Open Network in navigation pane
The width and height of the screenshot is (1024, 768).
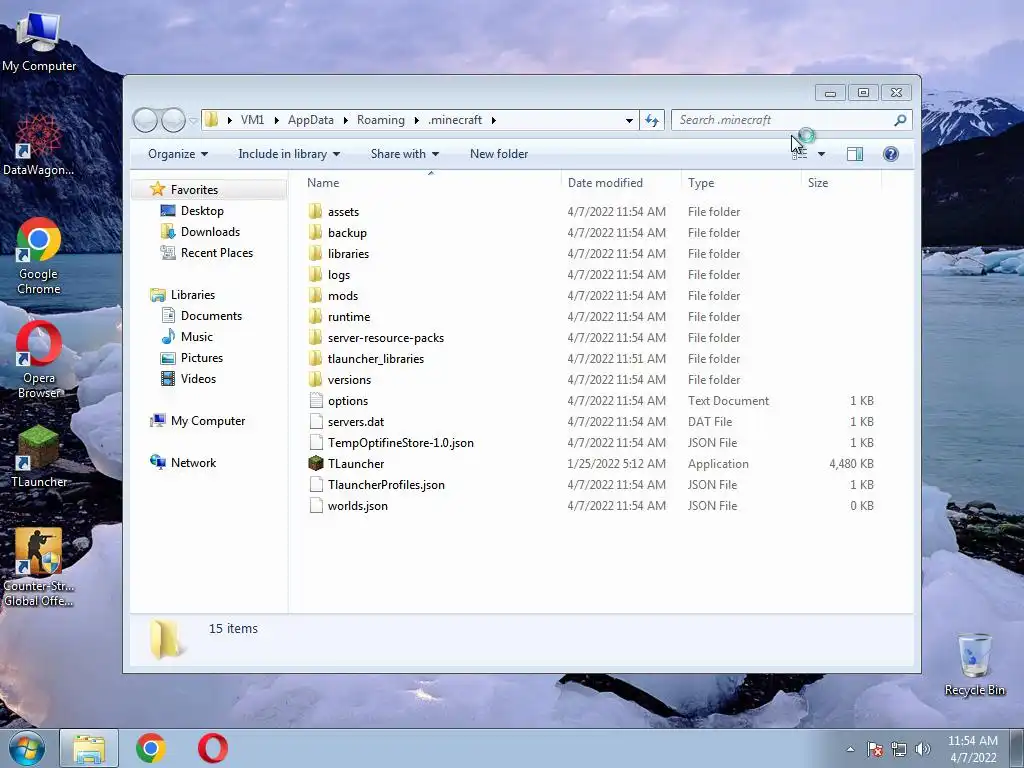click(x=193, y=462)
